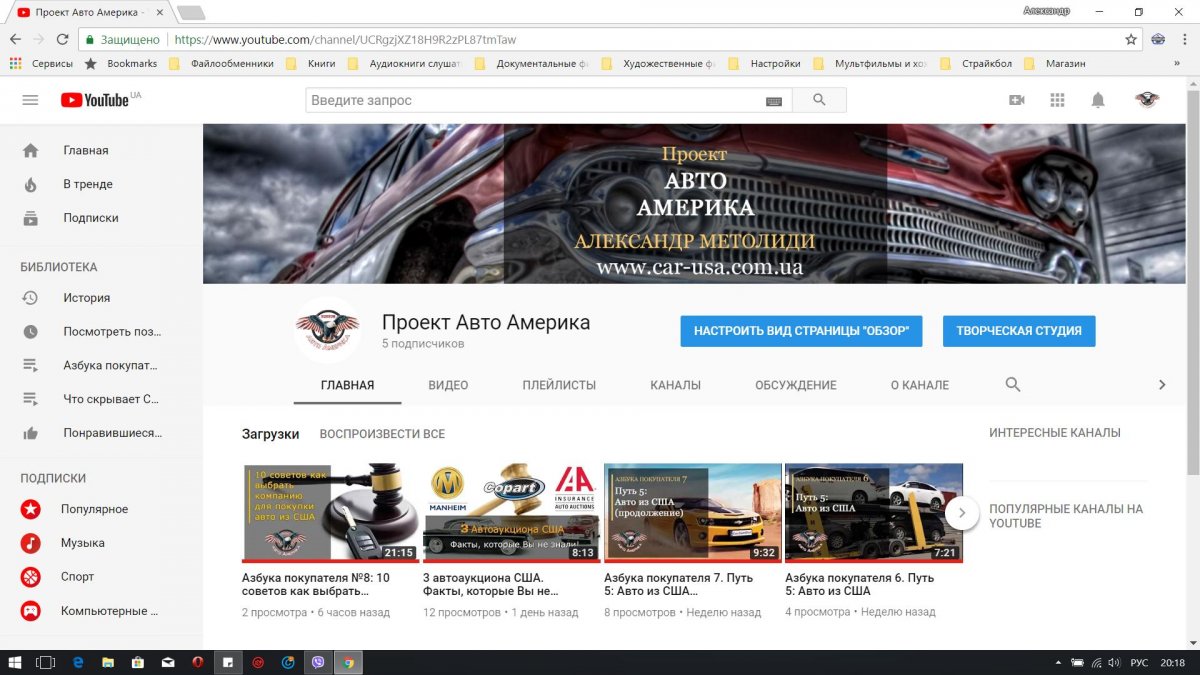Open title link Азбука покупателя 6. Путь 5
Screen dimensions: 1200x675
click(860, 584)
